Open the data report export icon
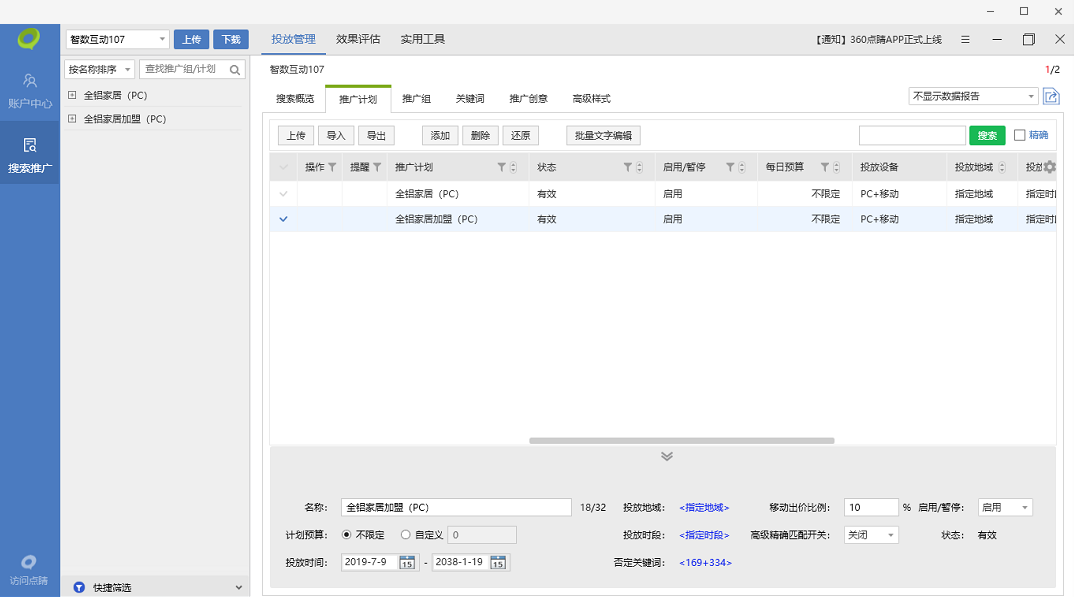 [1051, 96]
